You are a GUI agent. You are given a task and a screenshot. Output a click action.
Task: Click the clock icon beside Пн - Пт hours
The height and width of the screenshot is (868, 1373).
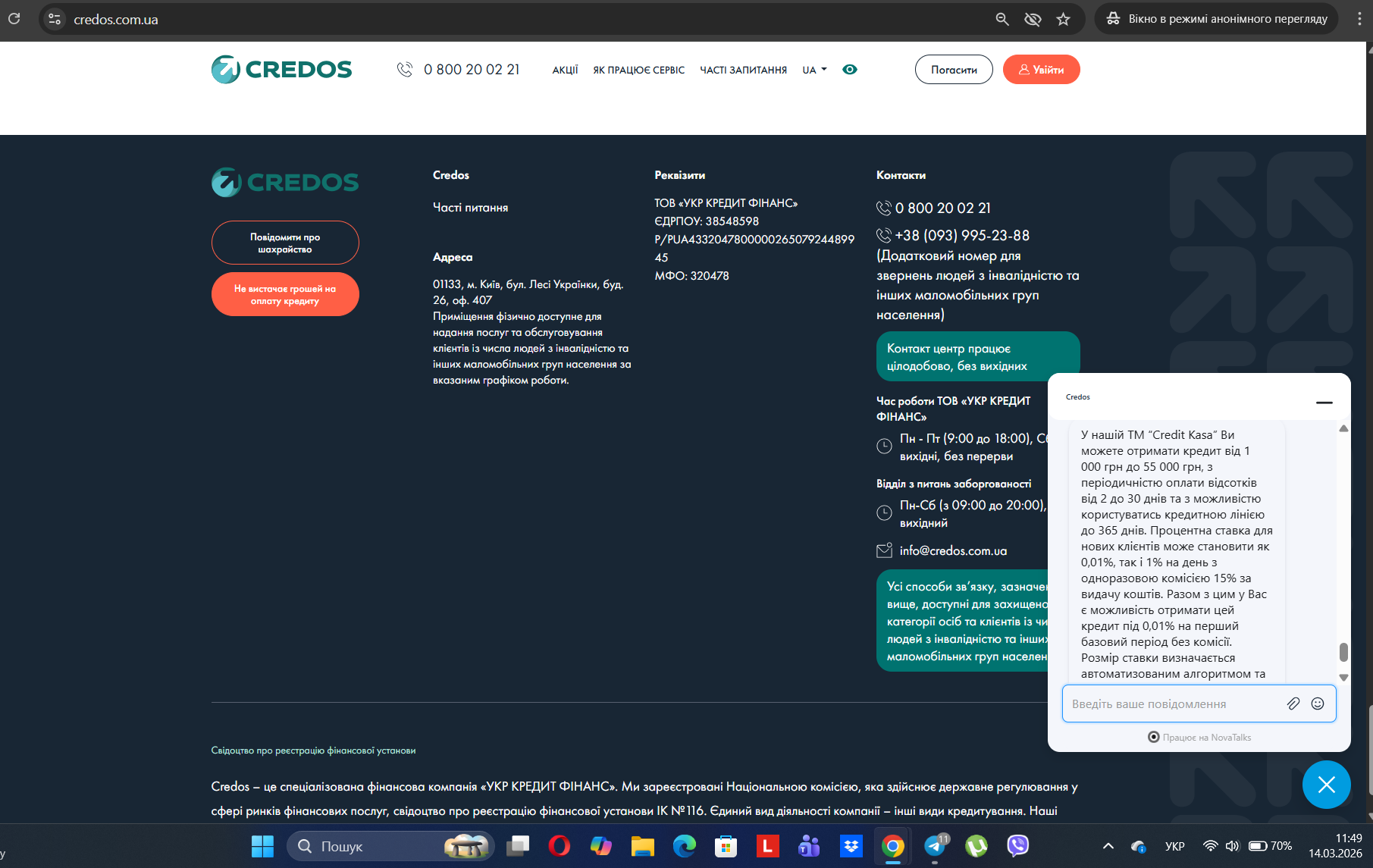coord(884,447)
